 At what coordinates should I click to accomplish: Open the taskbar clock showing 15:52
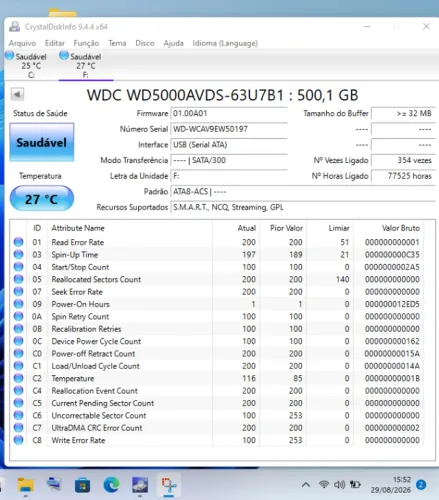[390, 485]
